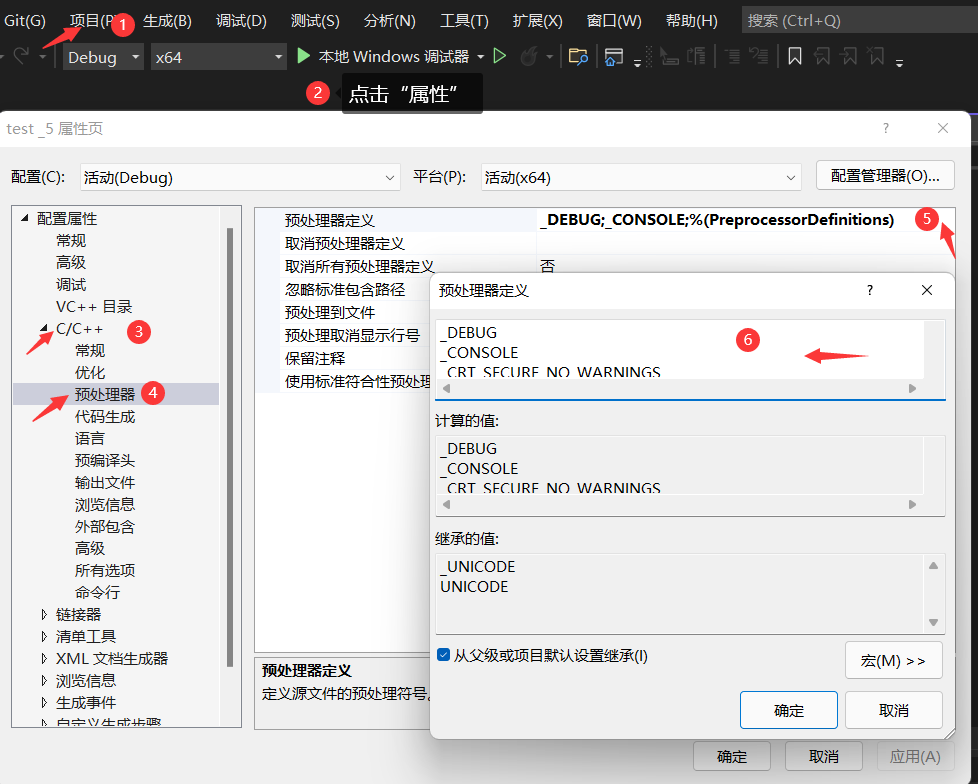Collapse the C/C++ tree node
Viewport: 978px width, 784px height.
coord(44,327)
